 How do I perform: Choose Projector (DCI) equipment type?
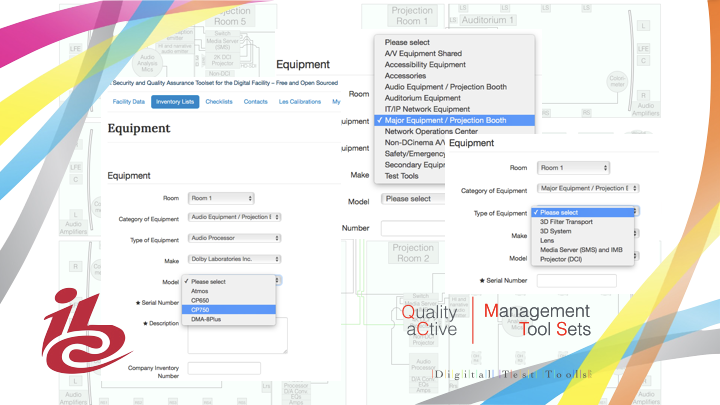point(583,259)
